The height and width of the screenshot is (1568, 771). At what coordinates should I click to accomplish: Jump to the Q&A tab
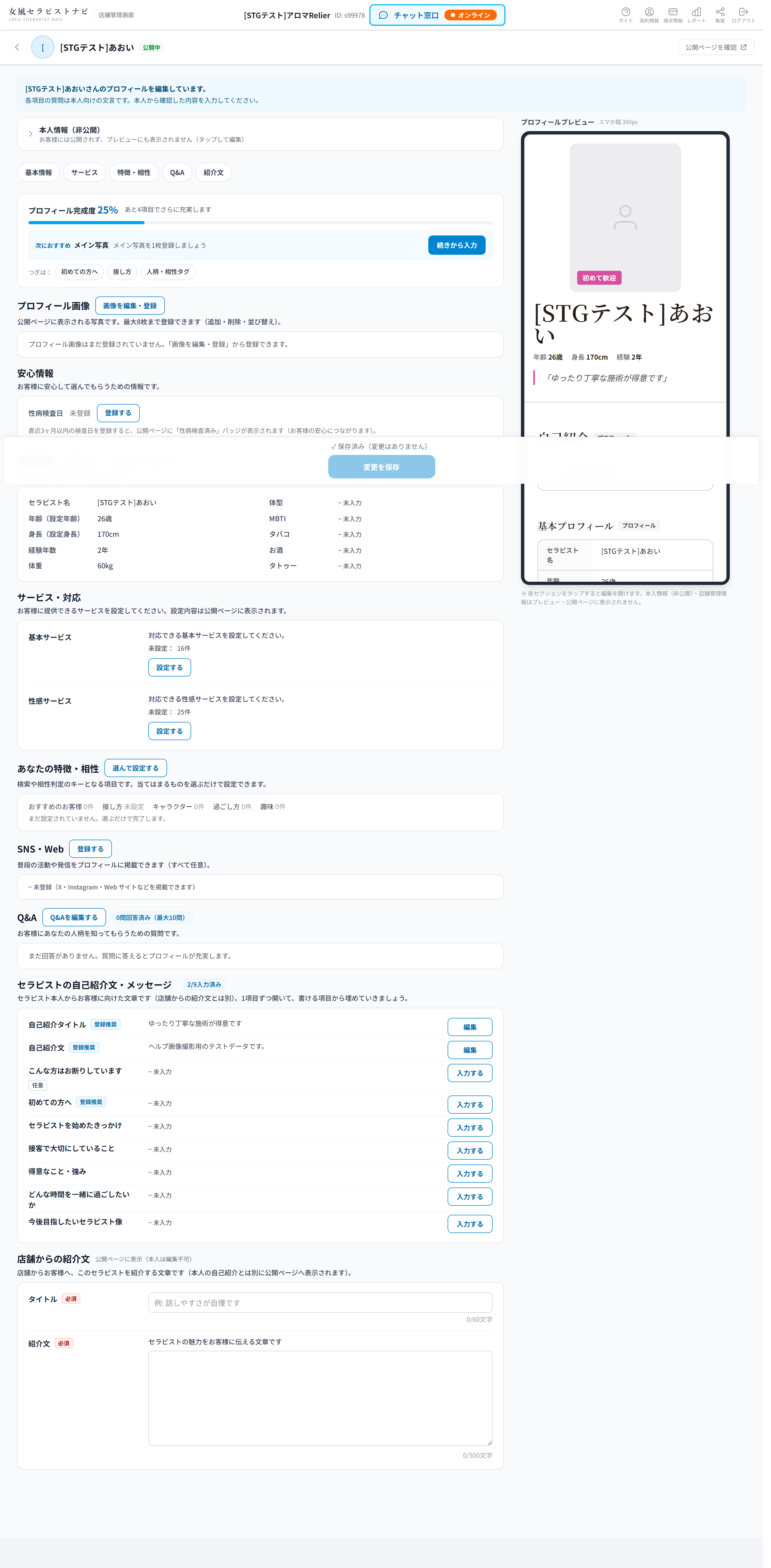(177, 172)
